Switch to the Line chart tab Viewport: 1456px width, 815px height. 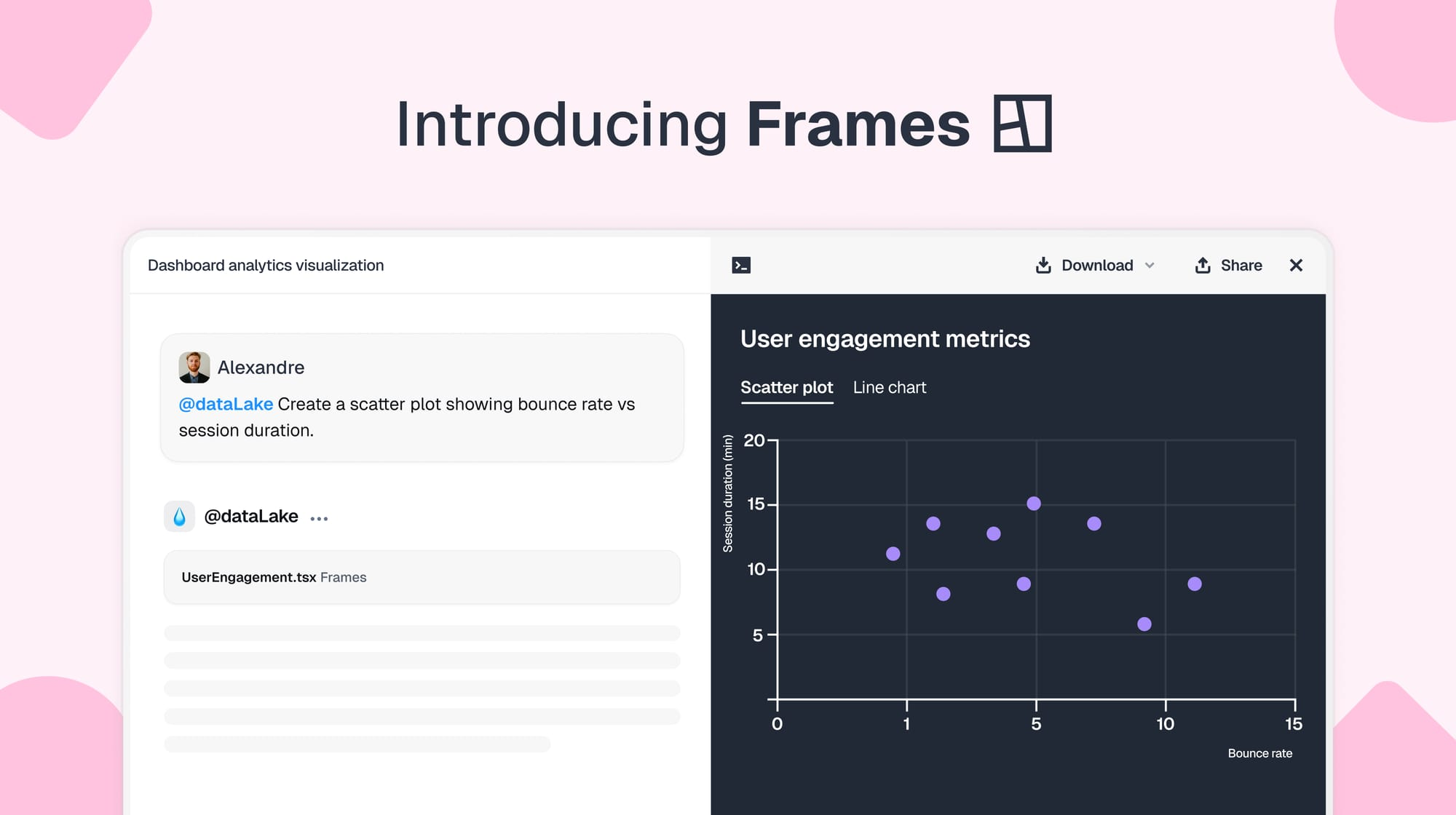point(890,387)
